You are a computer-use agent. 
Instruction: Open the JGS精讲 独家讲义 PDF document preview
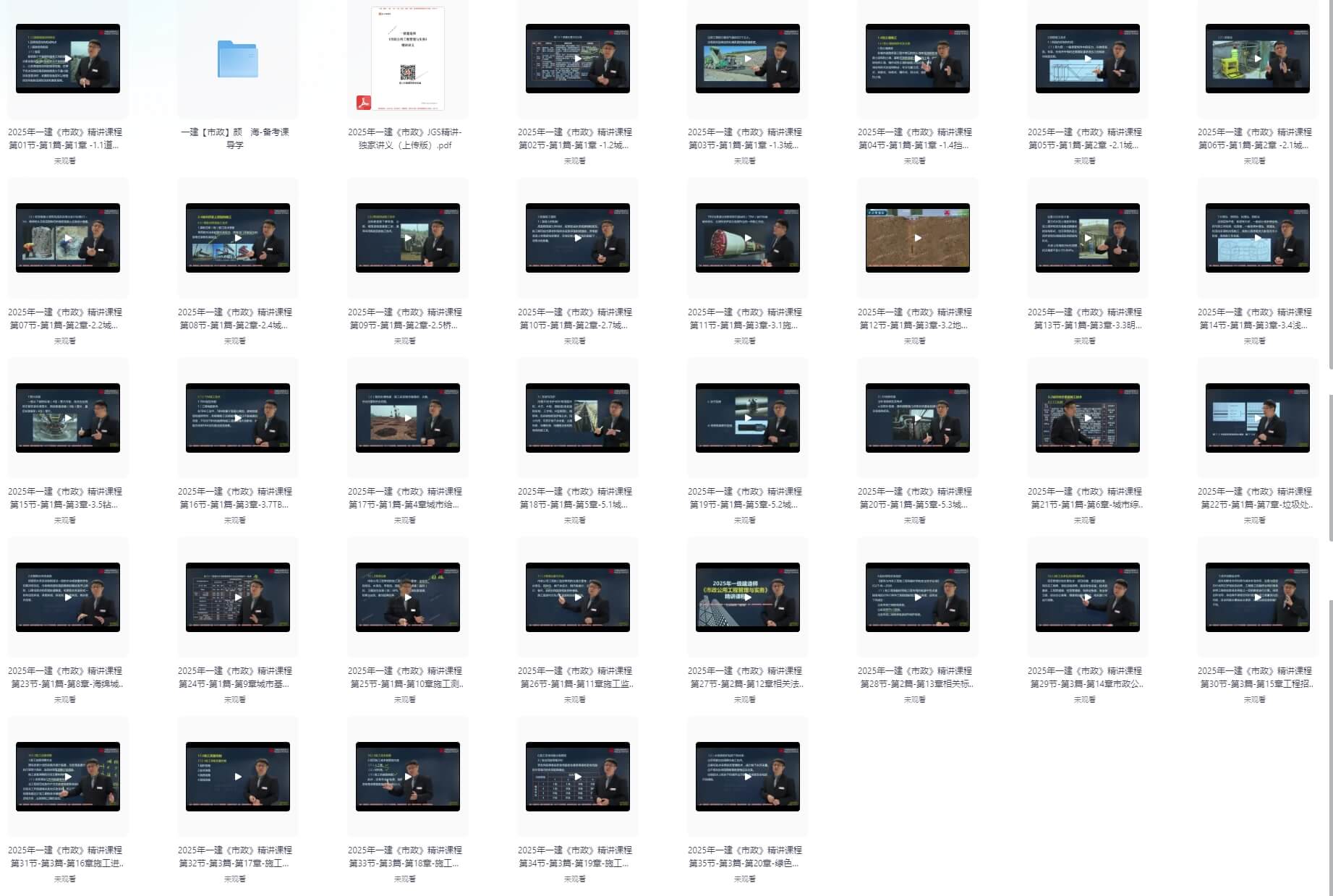click(408, 58)
